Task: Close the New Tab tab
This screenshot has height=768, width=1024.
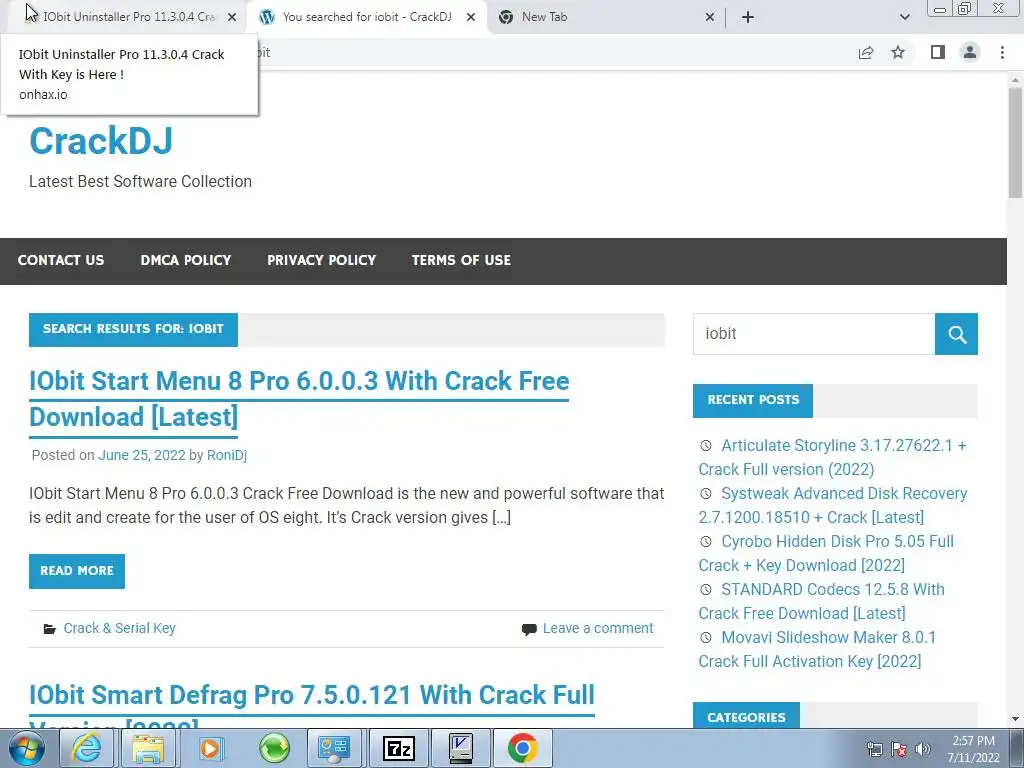Action: tap(710, 18)
